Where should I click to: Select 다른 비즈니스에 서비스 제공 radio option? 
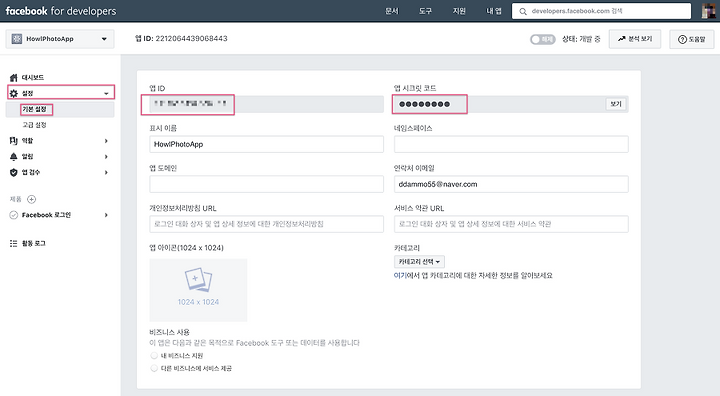coord(154,368)
